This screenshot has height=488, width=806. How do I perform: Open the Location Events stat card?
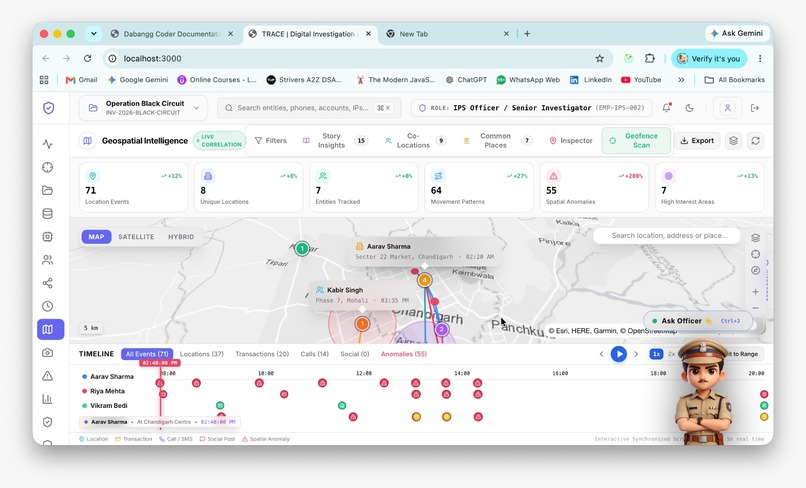(x=134, y=187)
